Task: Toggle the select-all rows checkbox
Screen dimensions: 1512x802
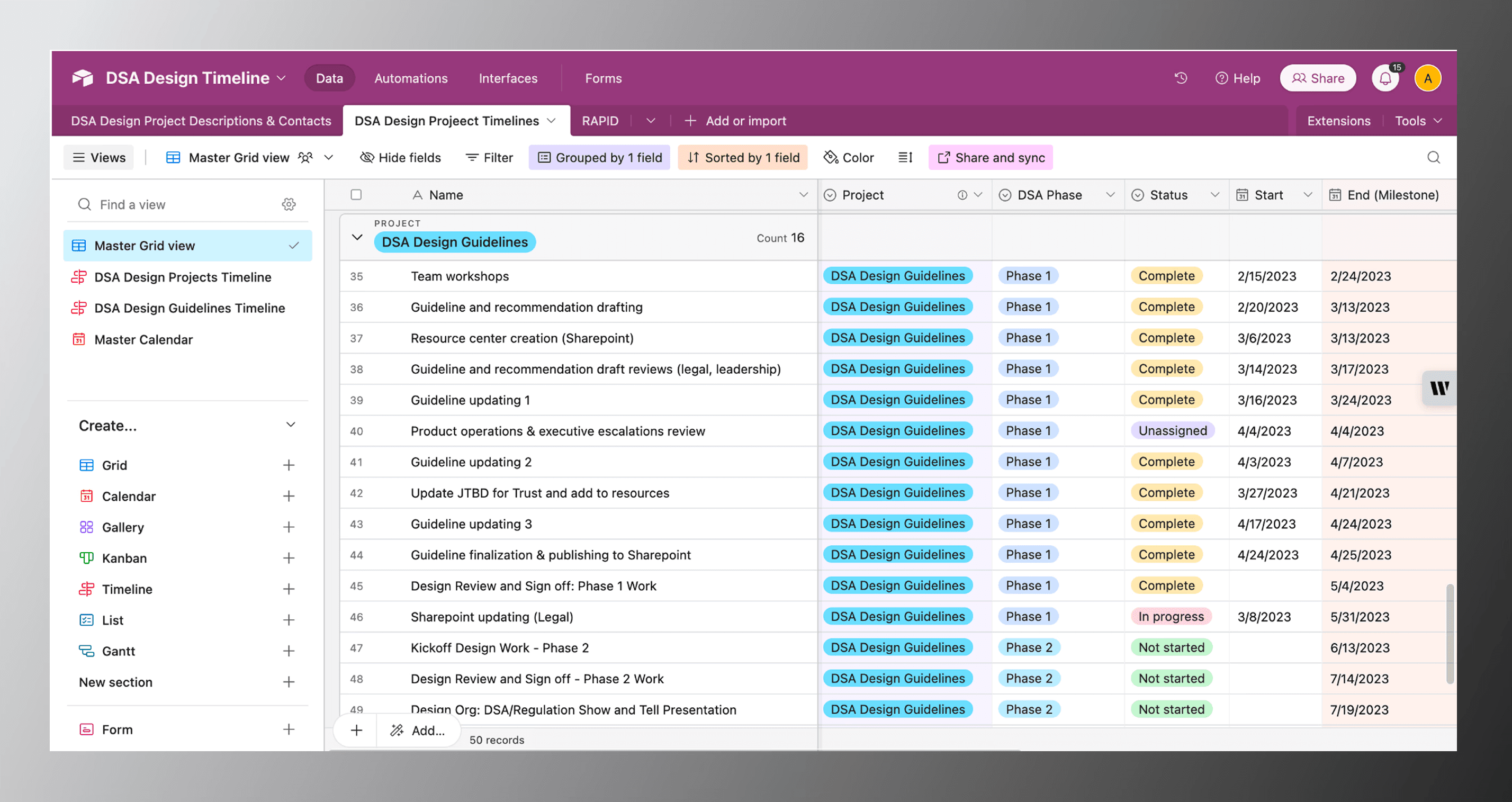Action: [356, 195]
